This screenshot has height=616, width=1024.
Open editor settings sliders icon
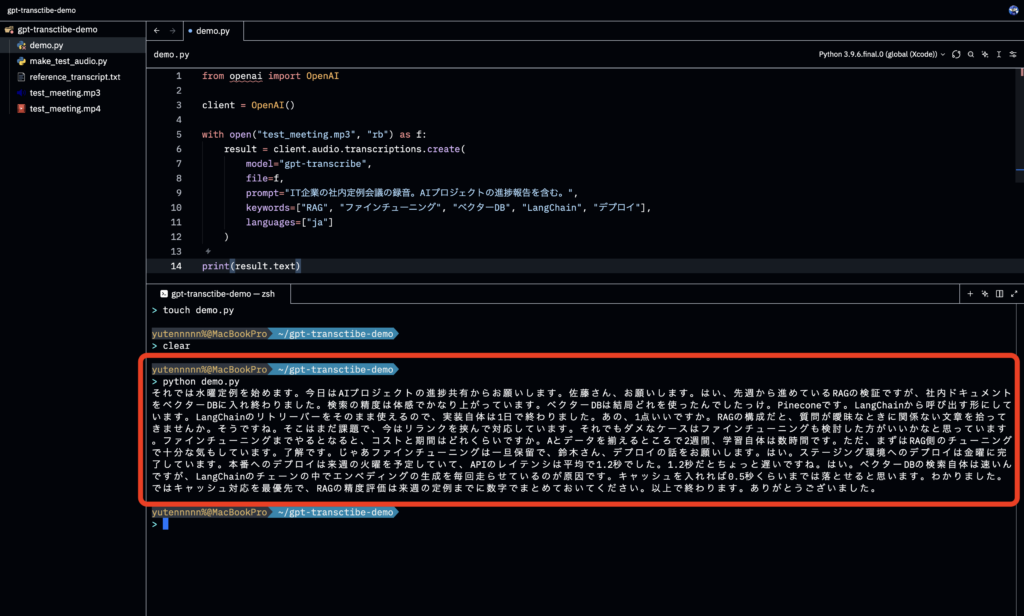point(1013,54)
